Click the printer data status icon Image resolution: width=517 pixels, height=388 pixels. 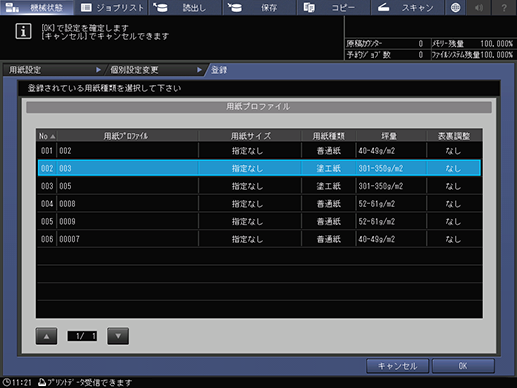coord(42,382)
